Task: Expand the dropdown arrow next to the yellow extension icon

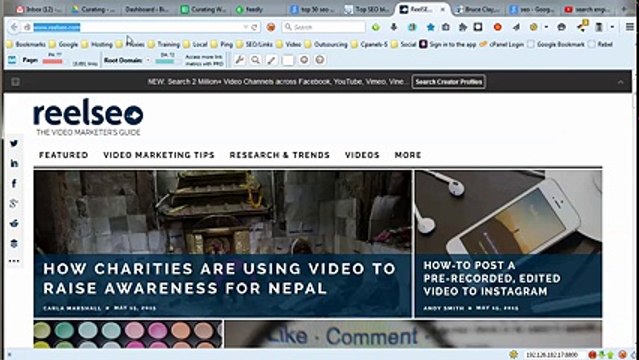Action: [546, 27]
